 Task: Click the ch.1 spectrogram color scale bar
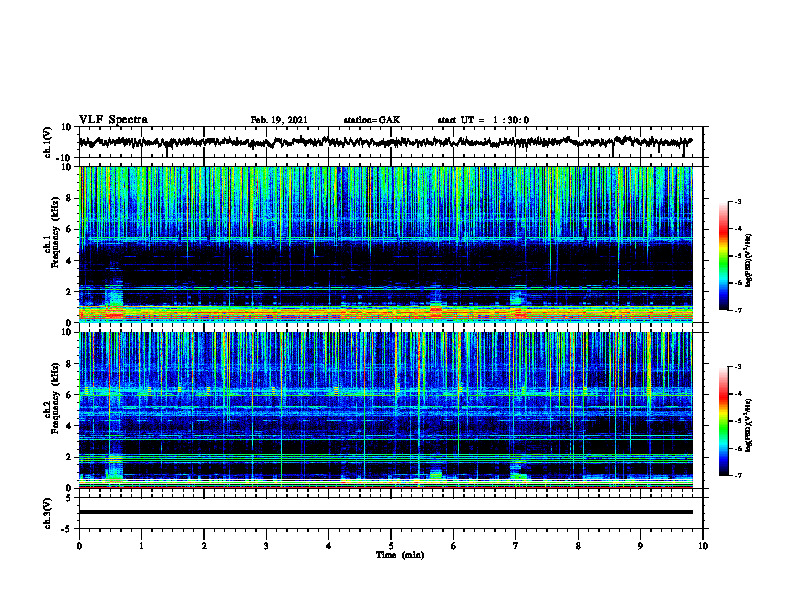[723, 256]
